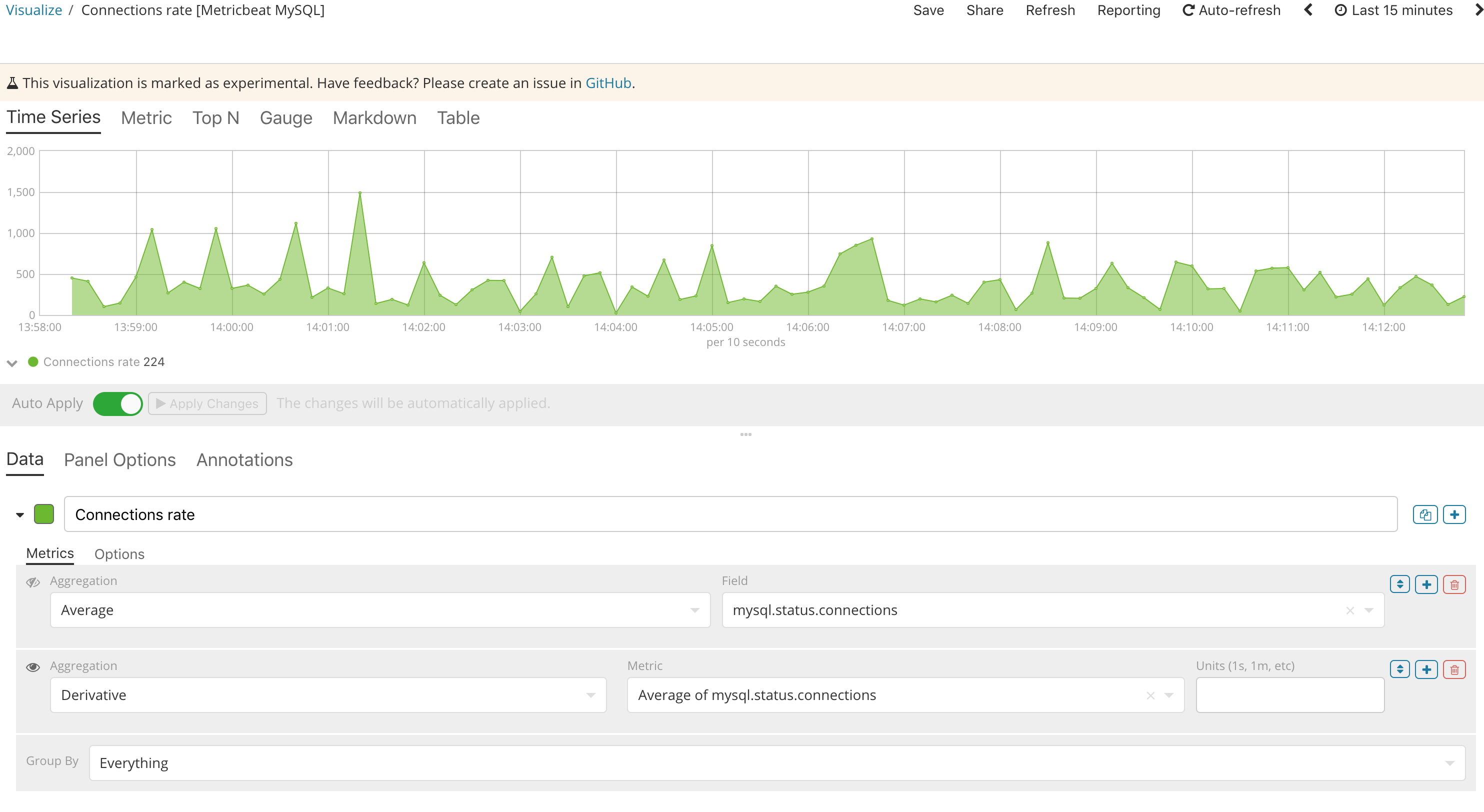
Task: Reorder the Average aggregation using the arrows icon
Action: coord(1400,583)
